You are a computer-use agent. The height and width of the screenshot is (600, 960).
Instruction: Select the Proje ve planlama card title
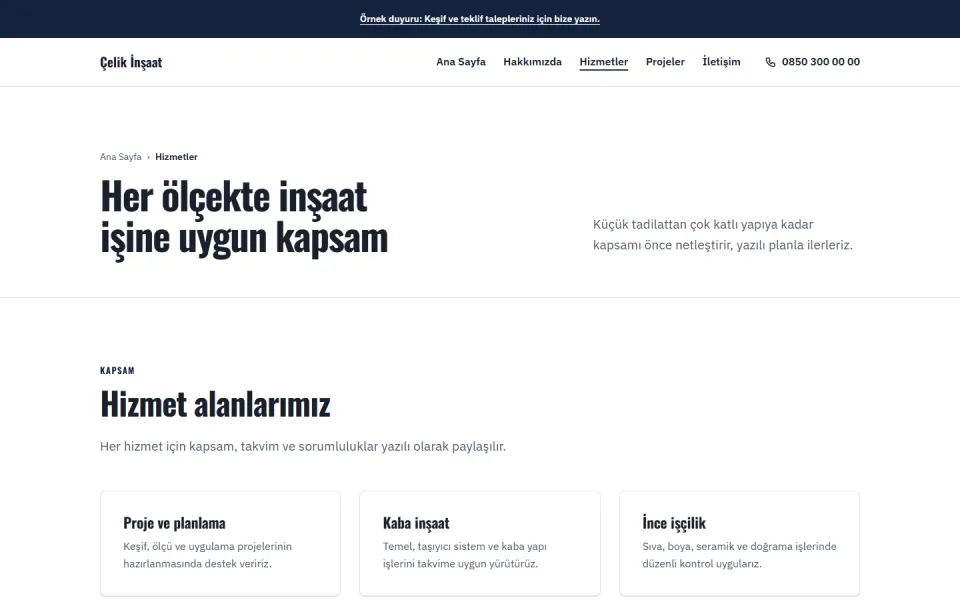pyautogui.click(x=174, y=523)
